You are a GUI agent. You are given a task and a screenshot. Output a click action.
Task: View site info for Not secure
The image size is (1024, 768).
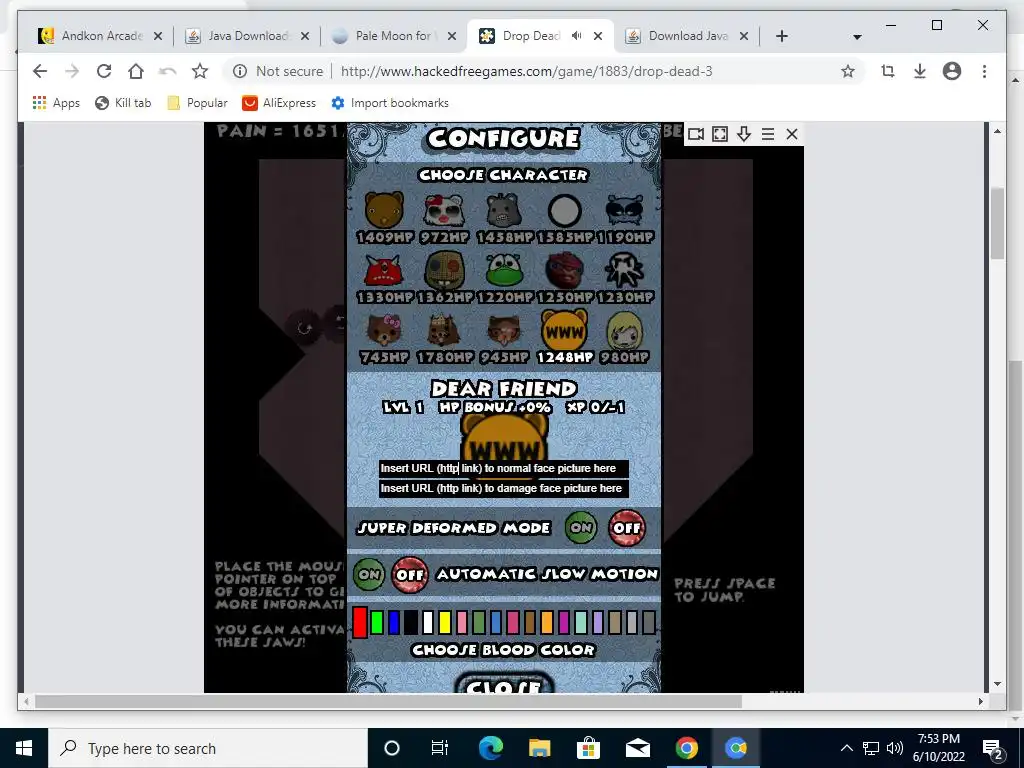[278, 71]
